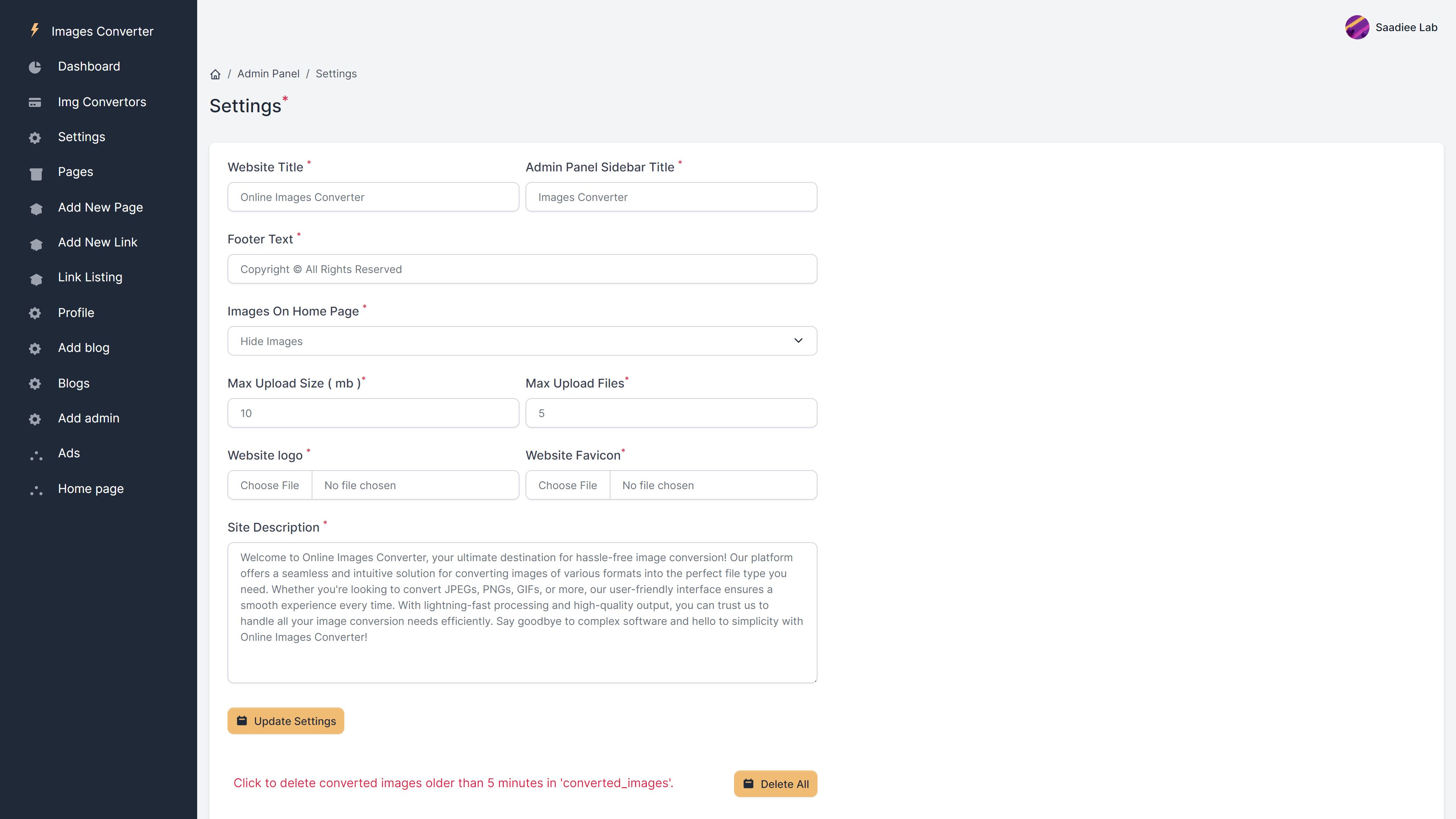The height and width of the screenshot is (819, 1456).
Task: Go to Home page sidebar item
Action: pos(91,488)
